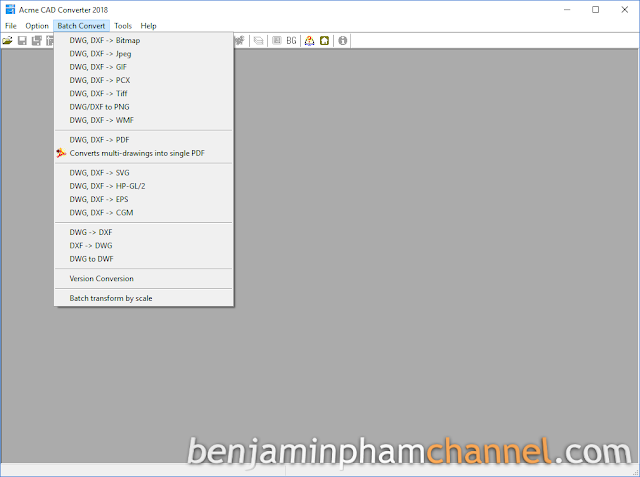Close the Acme CAD Converter window
This screenshot has height=477, width=640.
click(x=624, y=9)
